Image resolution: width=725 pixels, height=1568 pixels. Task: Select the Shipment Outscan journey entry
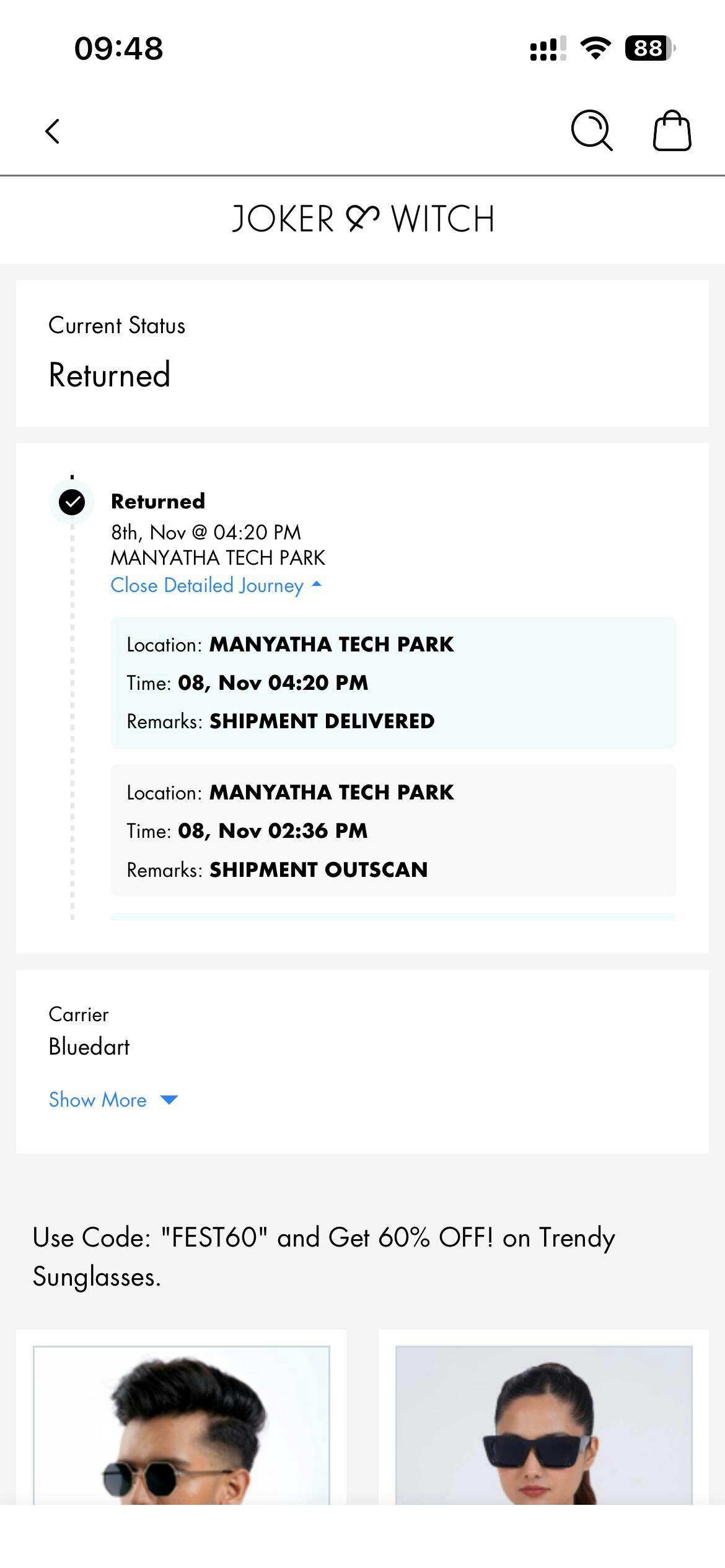coord(393,830)
